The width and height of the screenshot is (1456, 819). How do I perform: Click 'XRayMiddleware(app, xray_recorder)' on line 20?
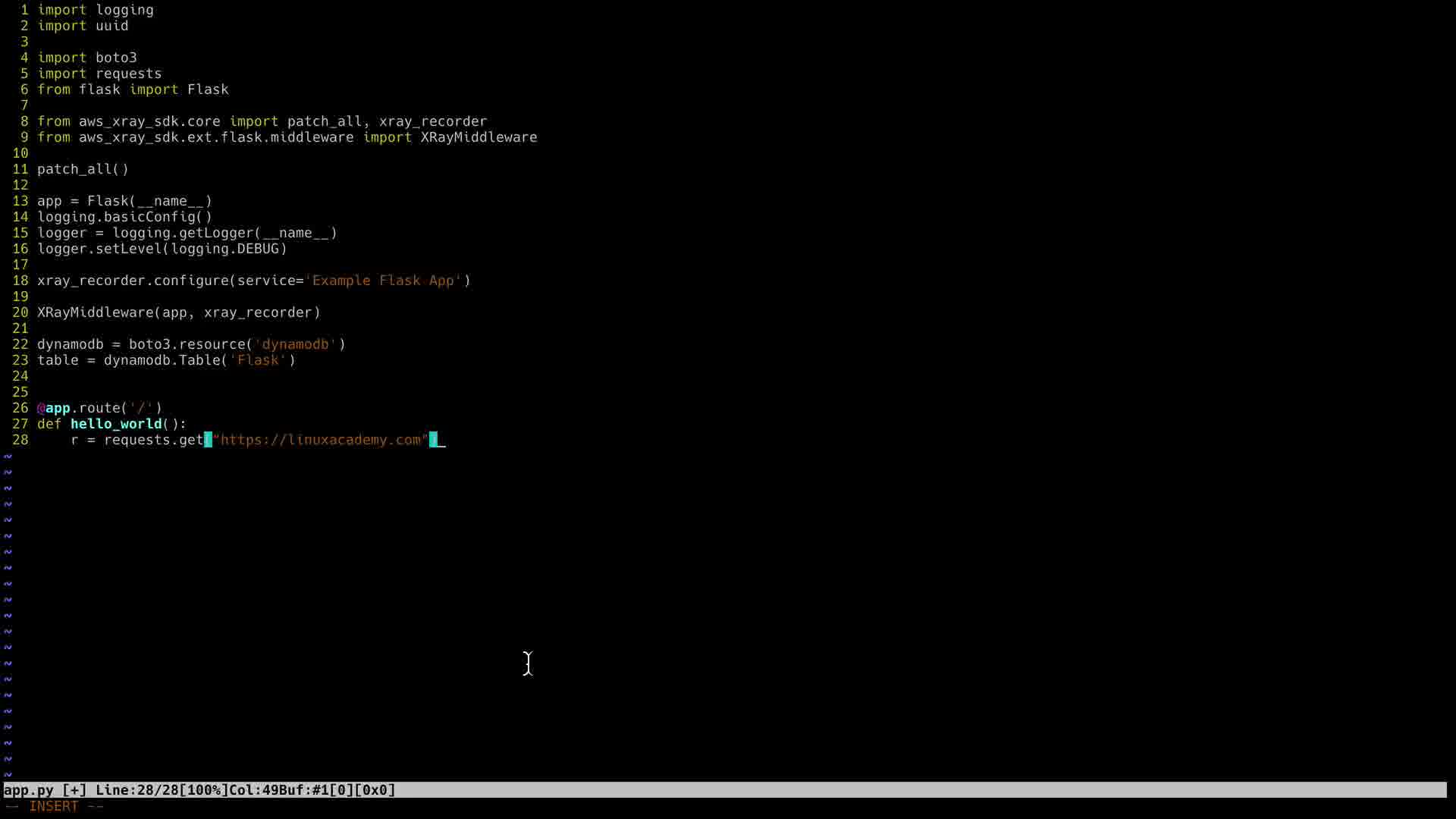(179, 312)
